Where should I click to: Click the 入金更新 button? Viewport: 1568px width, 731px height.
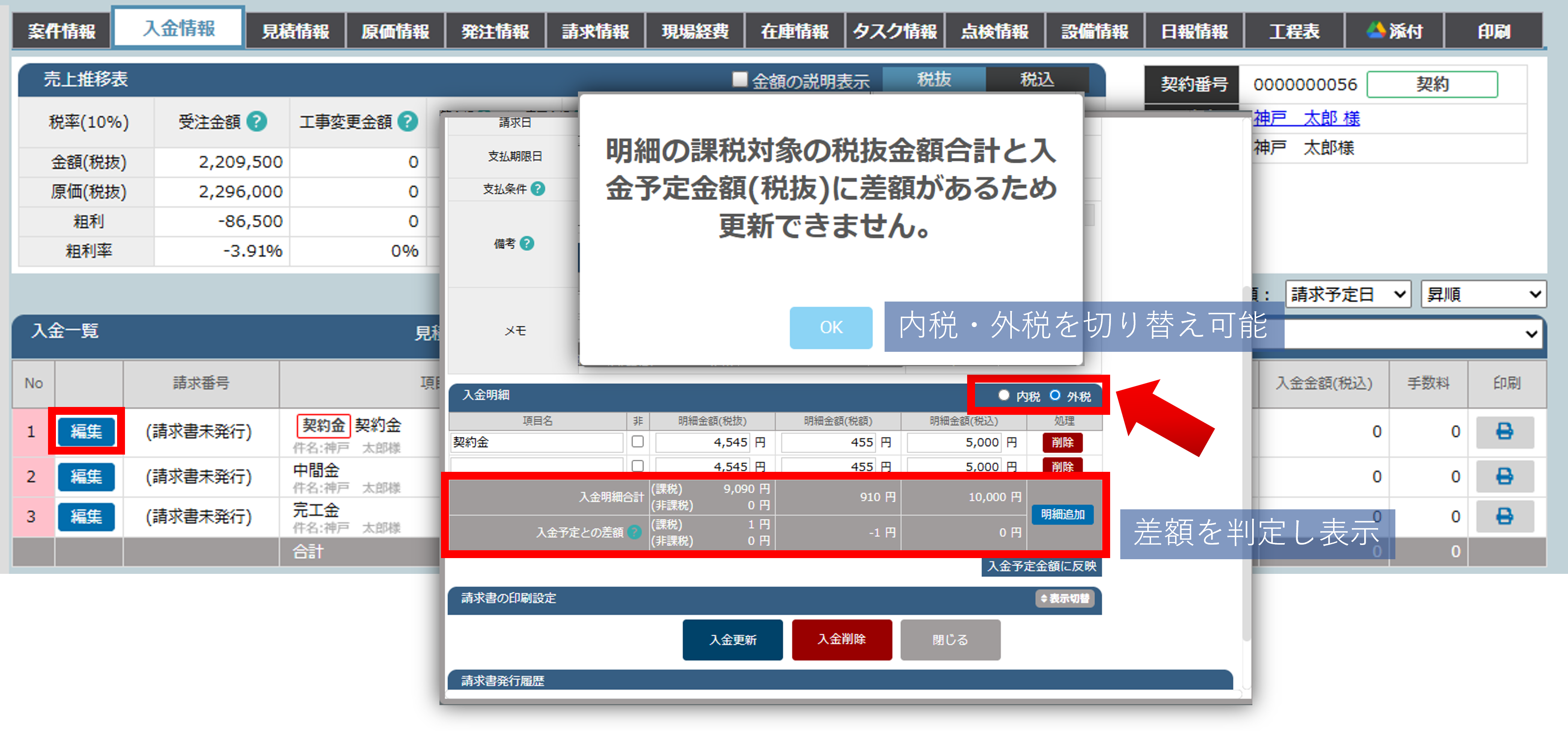point(732,640)
